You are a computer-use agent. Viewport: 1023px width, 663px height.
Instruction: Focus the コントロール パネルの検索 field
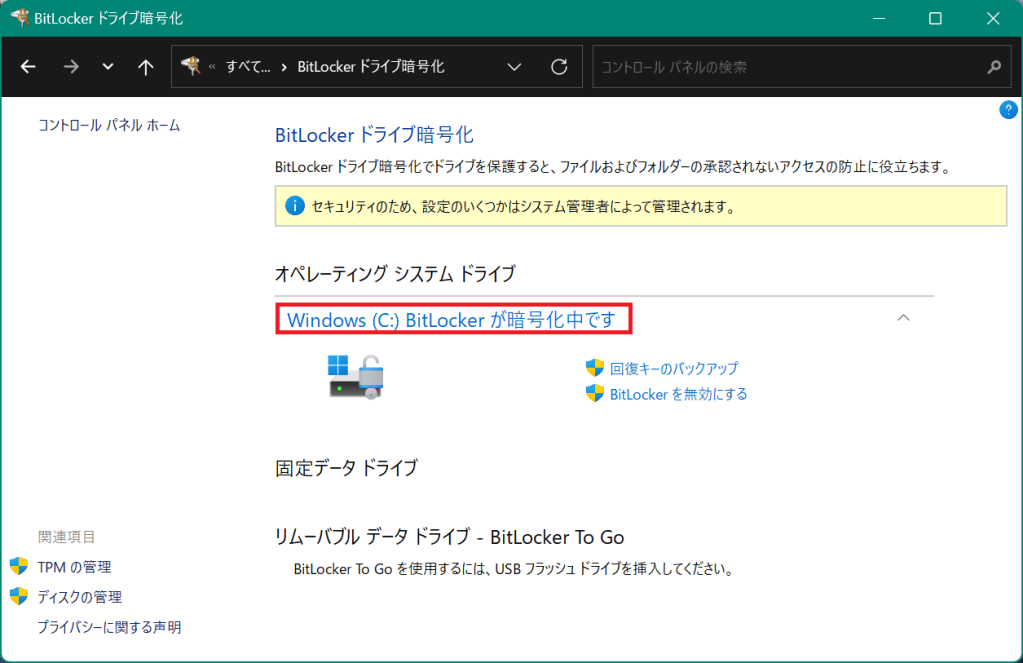click(x=785, y=67)
